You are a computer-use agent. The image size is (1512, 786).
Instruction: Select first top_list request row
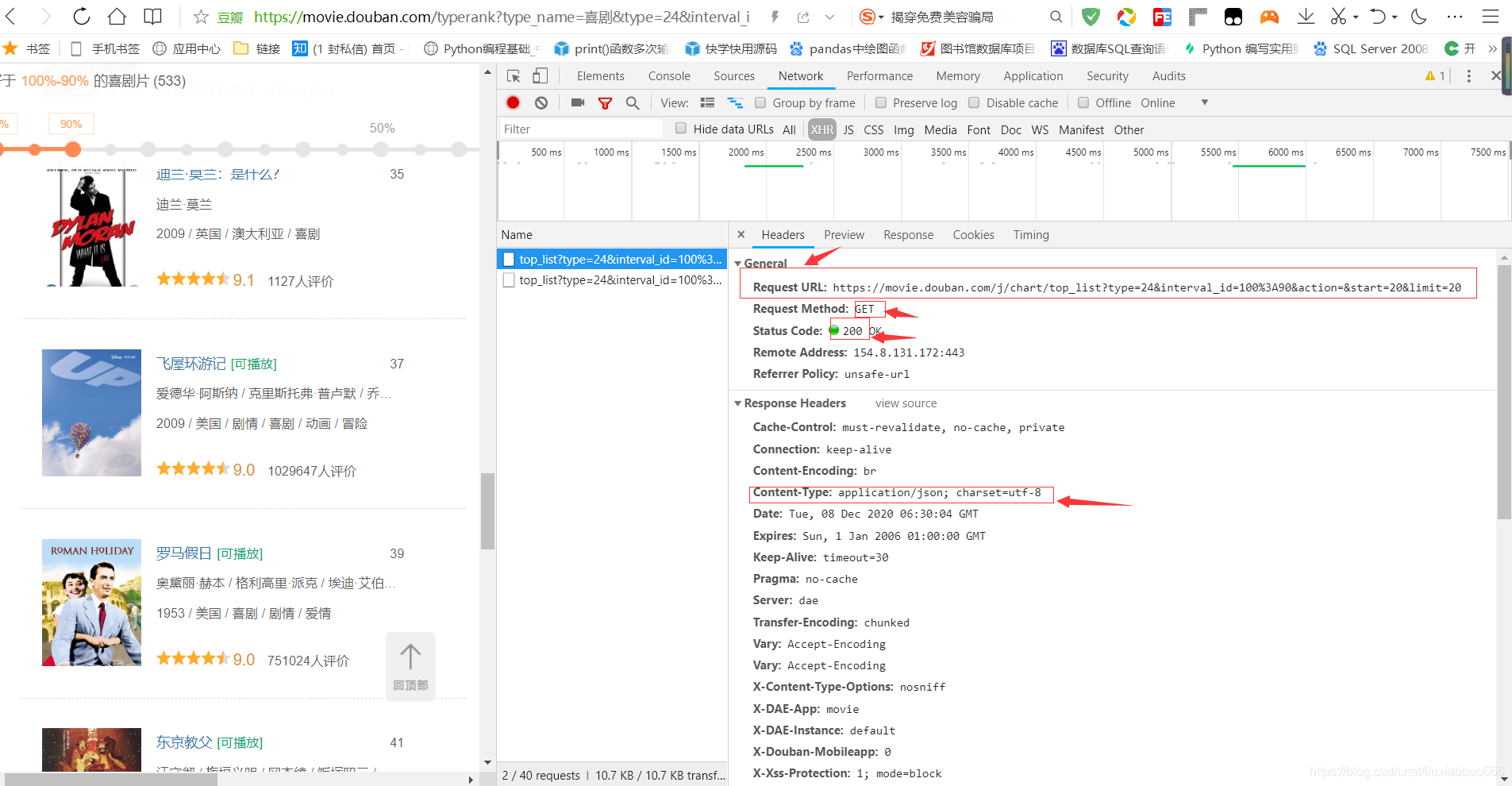[612, 260]
